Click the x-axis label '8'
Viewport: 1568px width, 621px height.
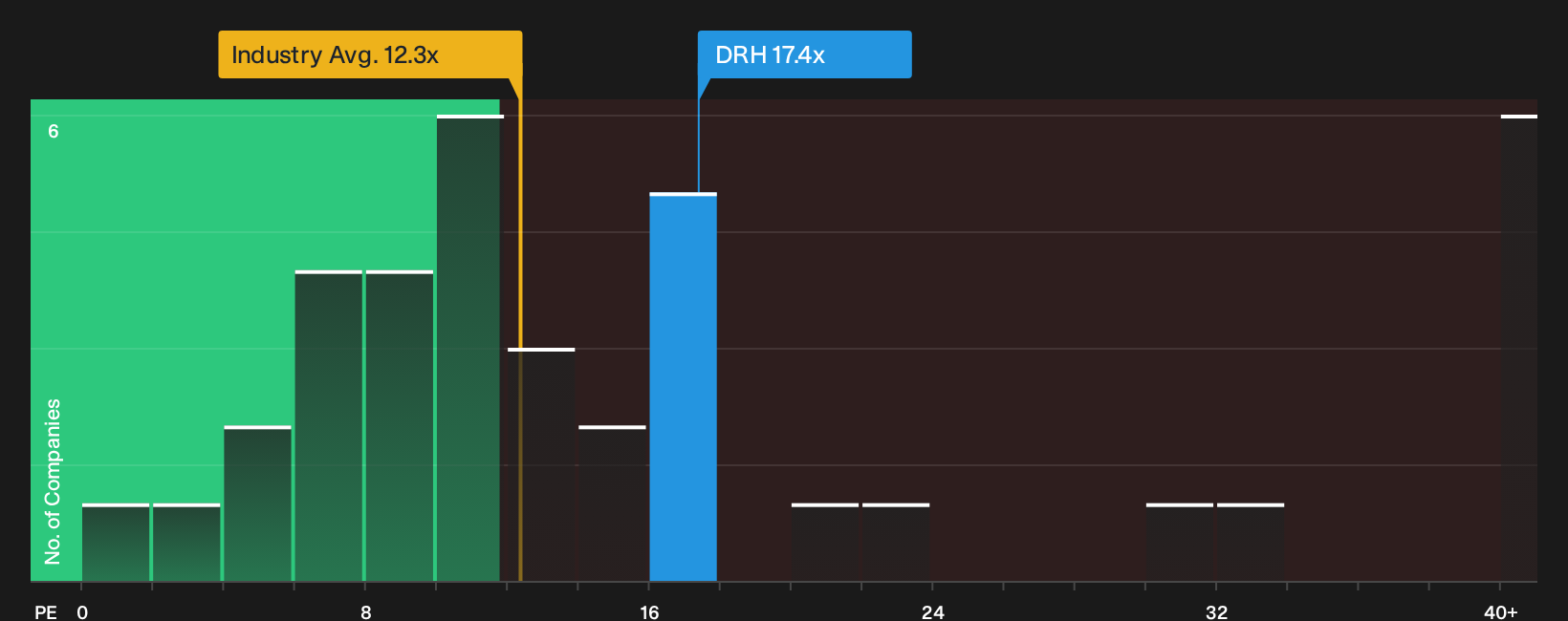point(366,612)
